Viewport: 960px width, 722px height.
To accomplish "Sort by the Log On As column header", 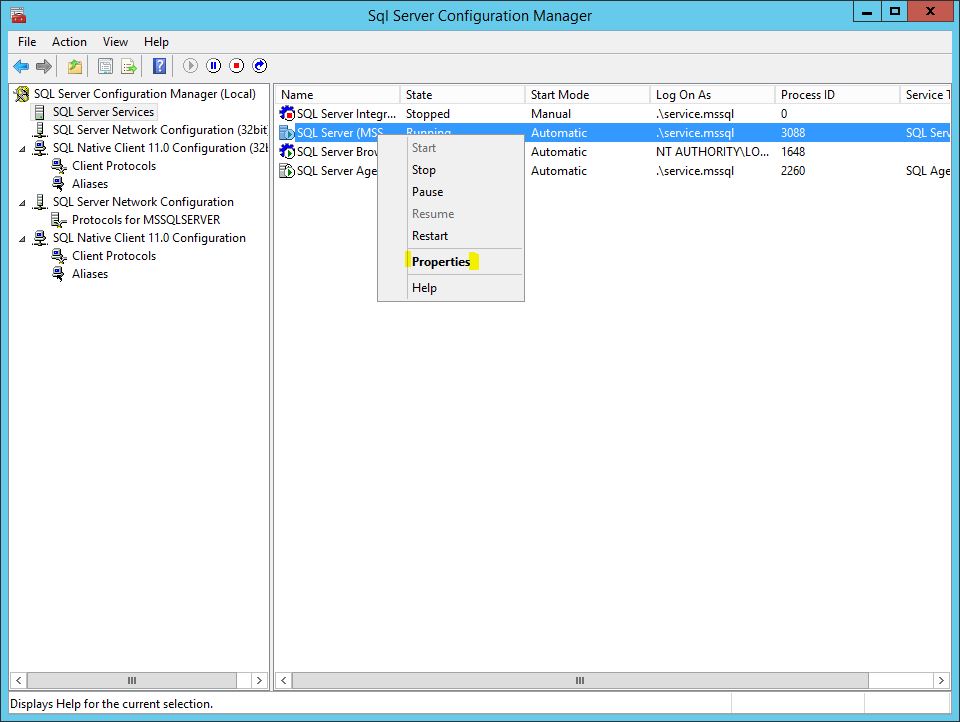I will click(x=712, y=95).
